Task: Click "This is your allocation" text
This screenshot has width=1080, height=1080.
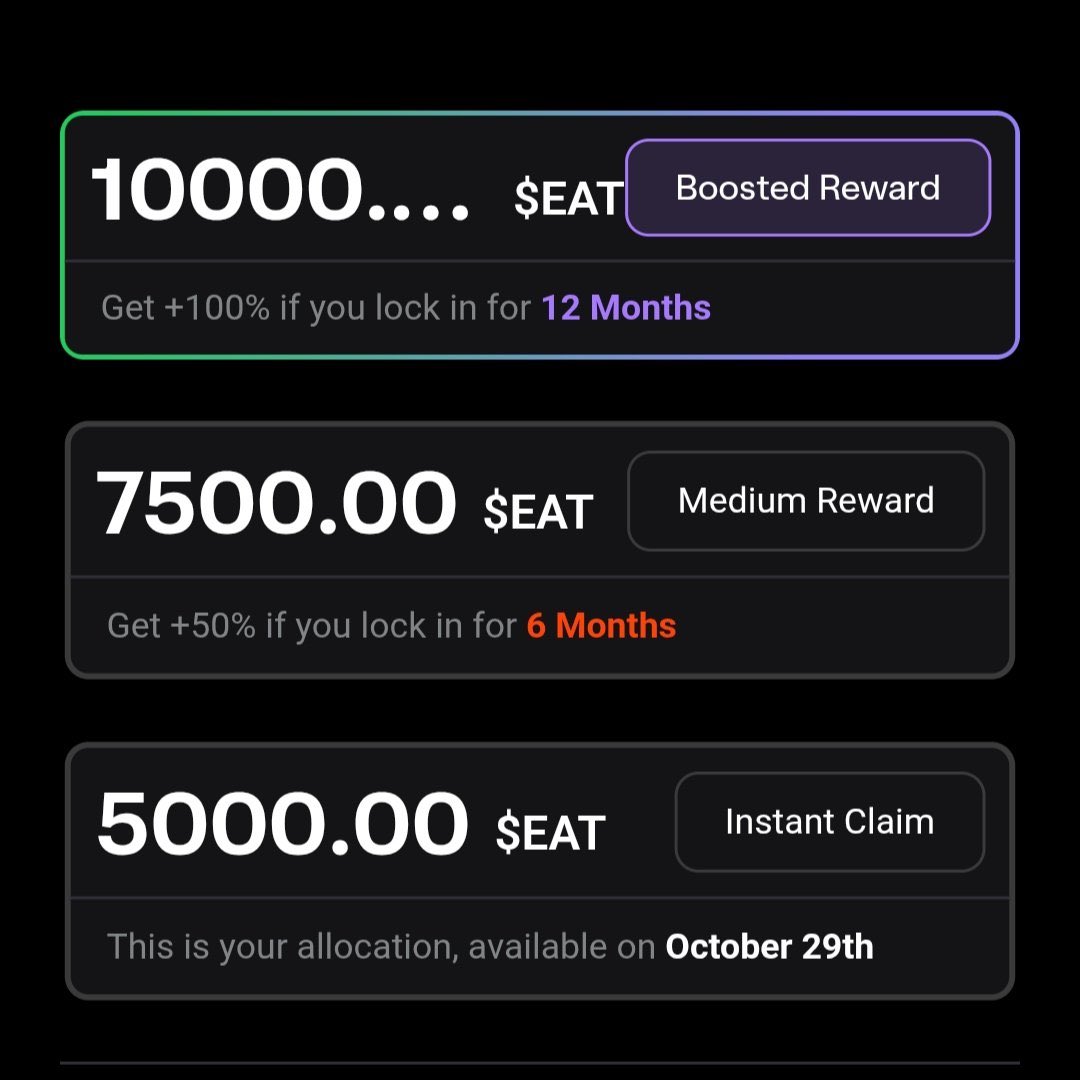Action: click(282, 946)
